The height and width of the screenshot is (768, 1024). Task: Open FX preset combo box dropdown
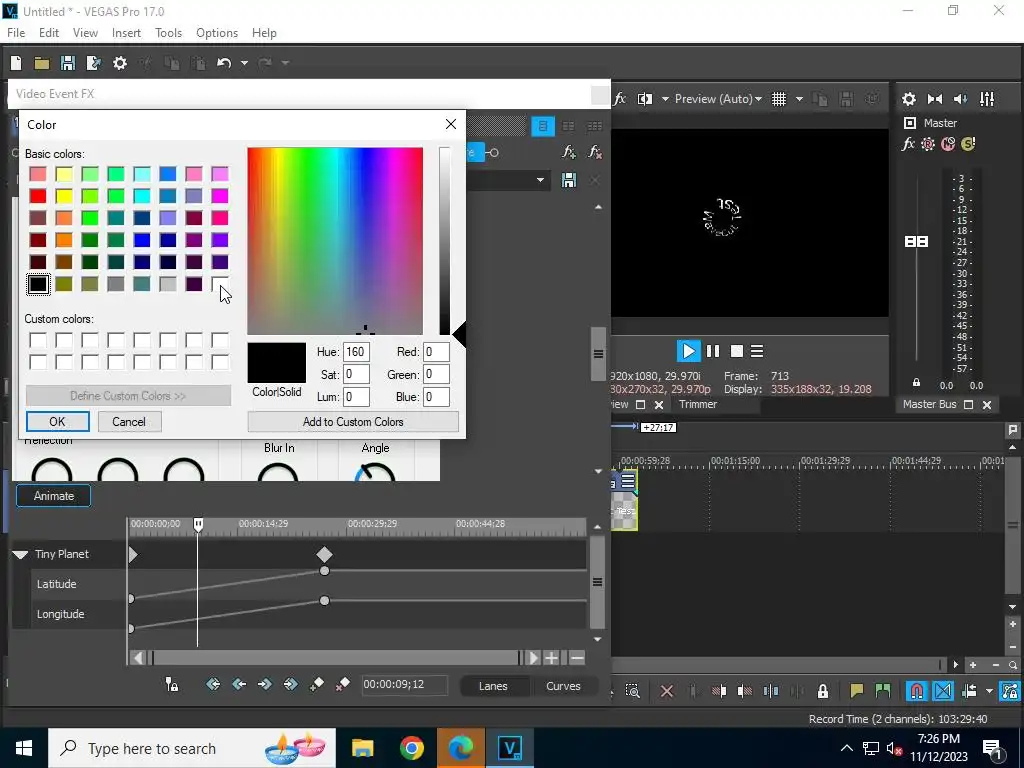point(540,180)
